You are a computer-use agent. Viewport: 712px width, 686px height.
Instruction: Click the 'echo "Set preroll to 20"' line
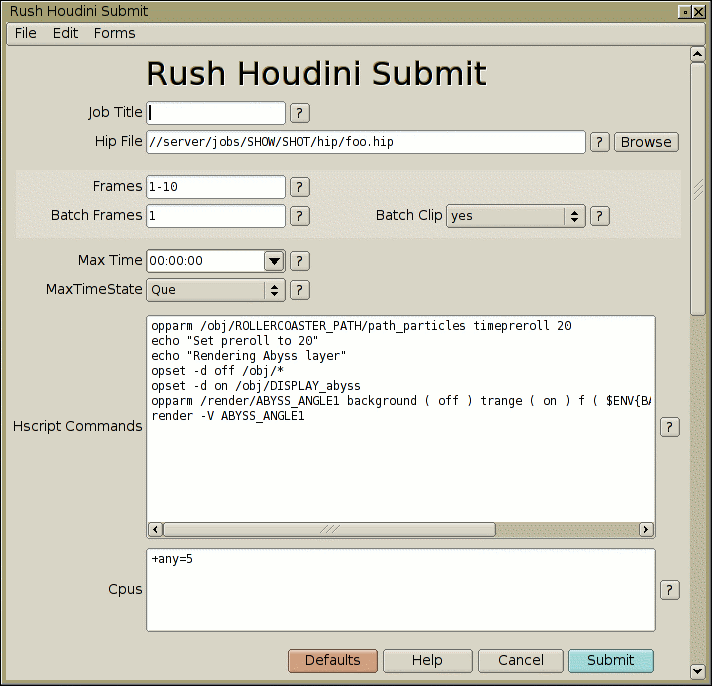coord(235,341)
